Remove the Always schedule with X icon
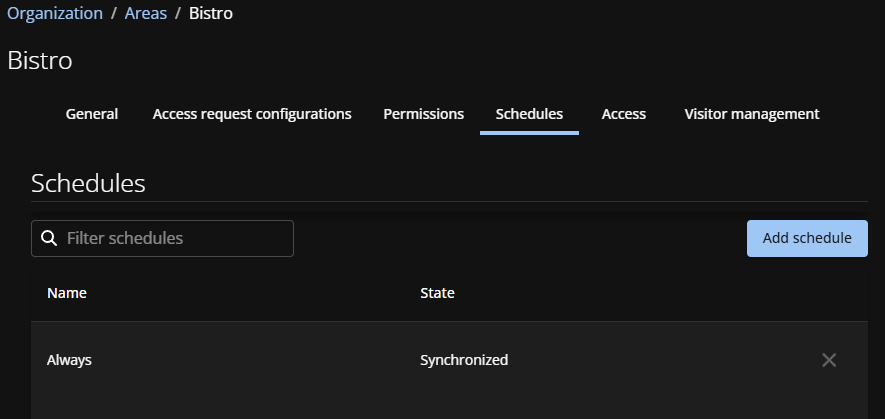This screenshot has width=885, height=419. point(828,360)
